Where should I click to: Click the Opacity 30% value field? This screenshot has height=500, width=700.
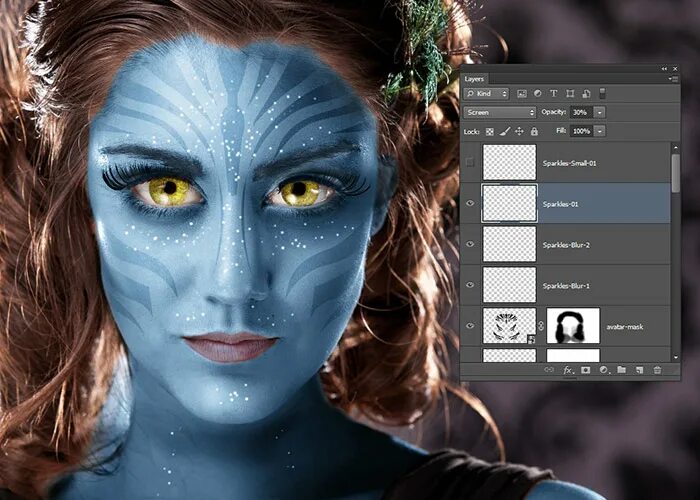(x=582, y=112)
